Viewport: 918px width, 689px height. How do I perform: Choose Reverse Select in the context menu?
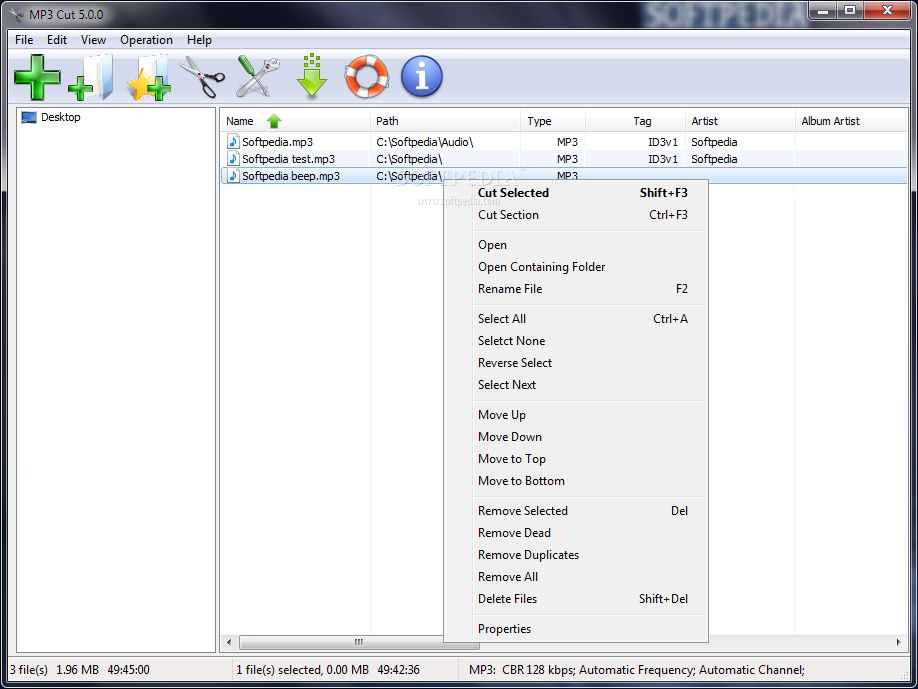(x=576, y=363)
